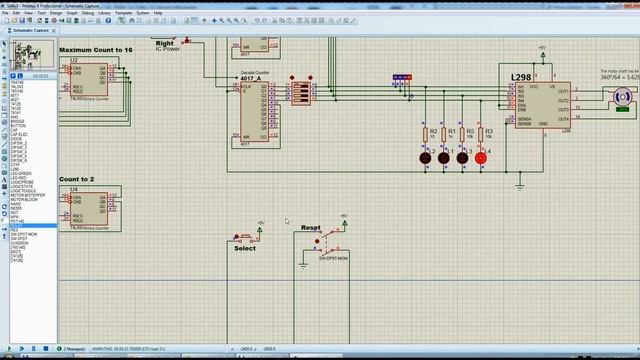Run the simulation with Play button
The width and height of the screenshot is (640, 360).
click(x=9, y=349)
